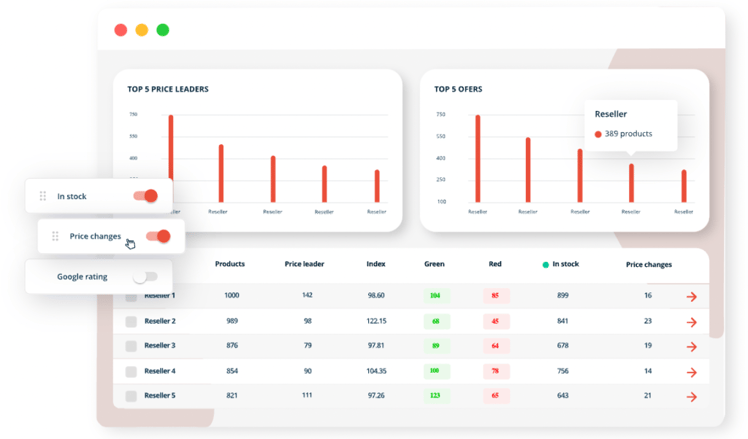Click red badge 45 for Reseller 2

(496, 322)
